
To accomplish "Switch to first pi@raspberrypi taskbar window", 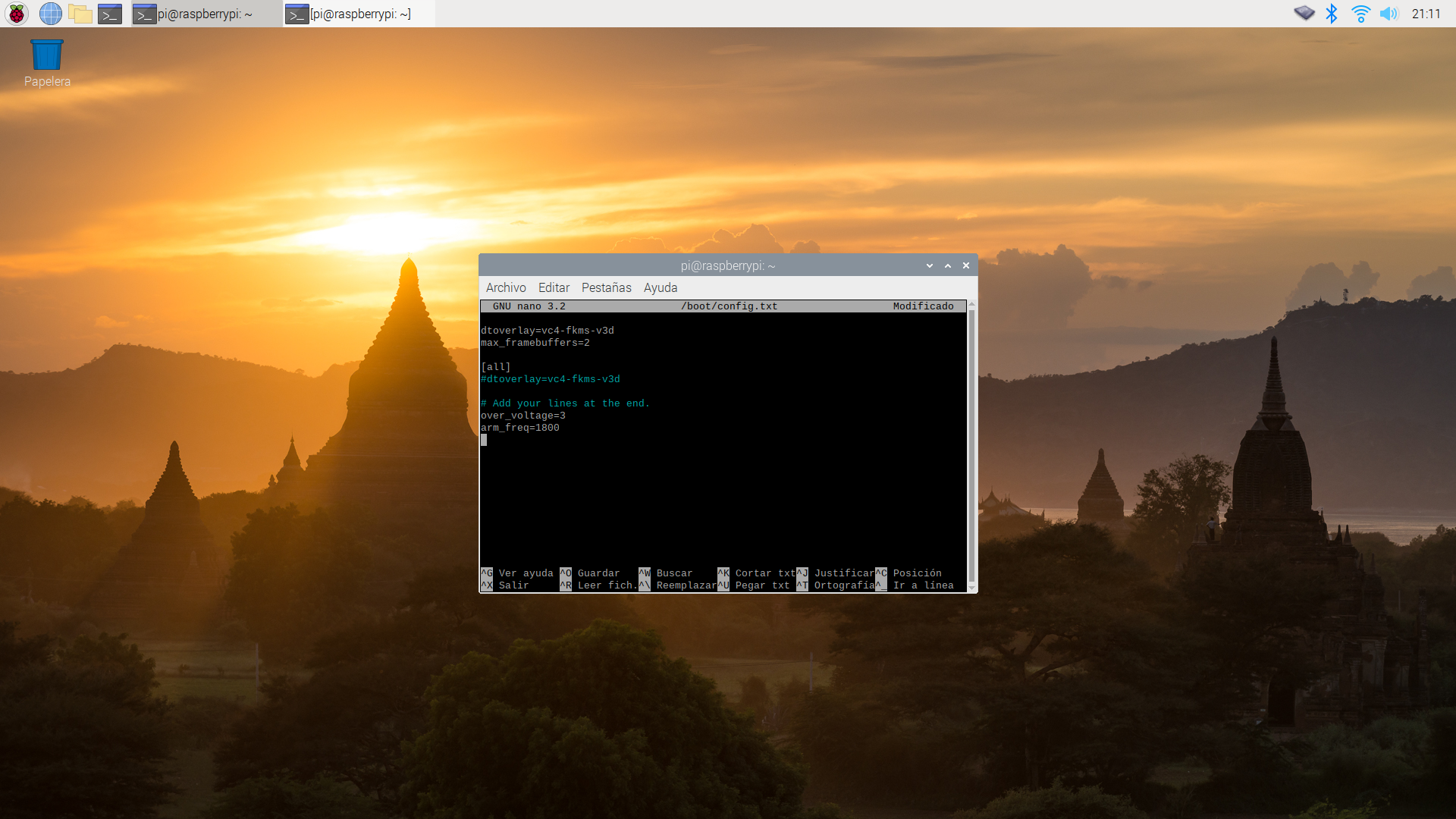I will [205, 14].
